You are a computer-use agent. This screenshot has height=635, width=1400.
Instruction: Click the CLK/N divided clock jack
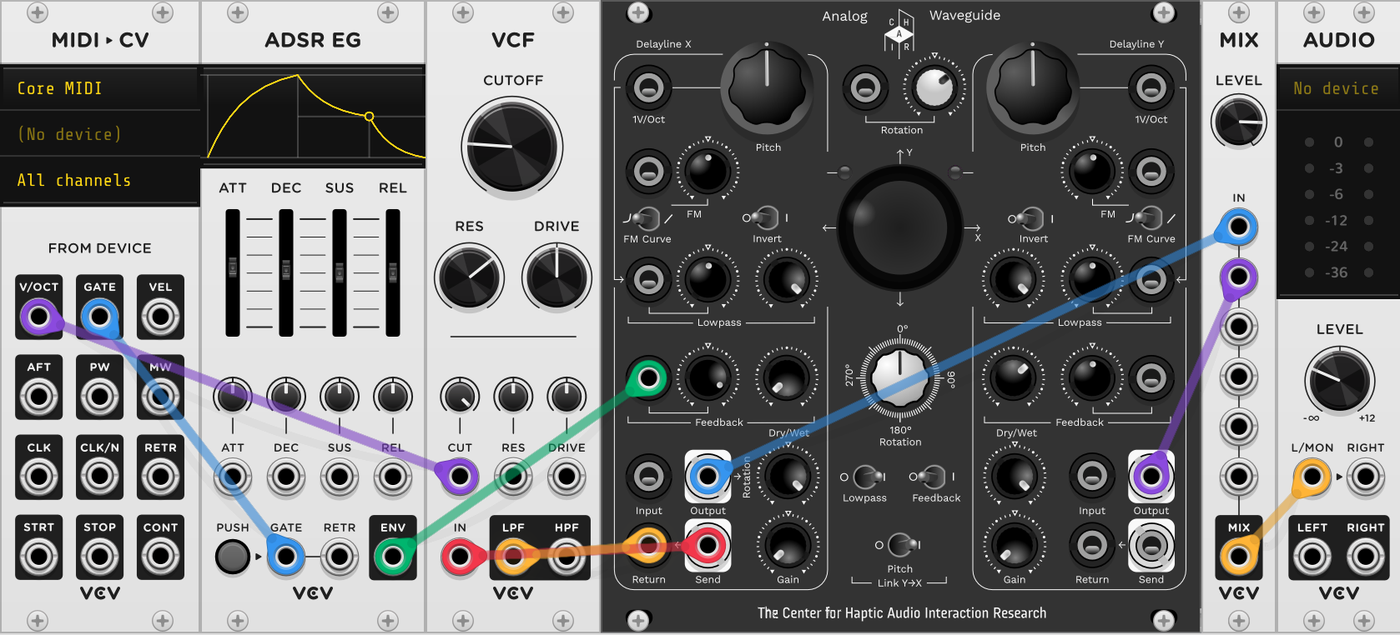pos(99,478)
